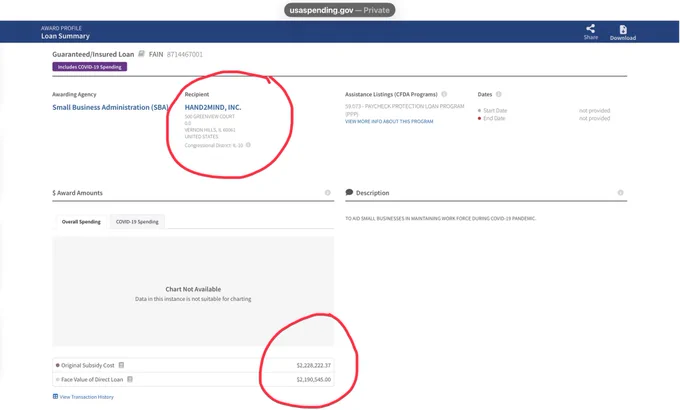The height and width of the screenshot is (410, 680).
Task: Open Small Business Administration (SBA) agency link
Action: point(110,107)
